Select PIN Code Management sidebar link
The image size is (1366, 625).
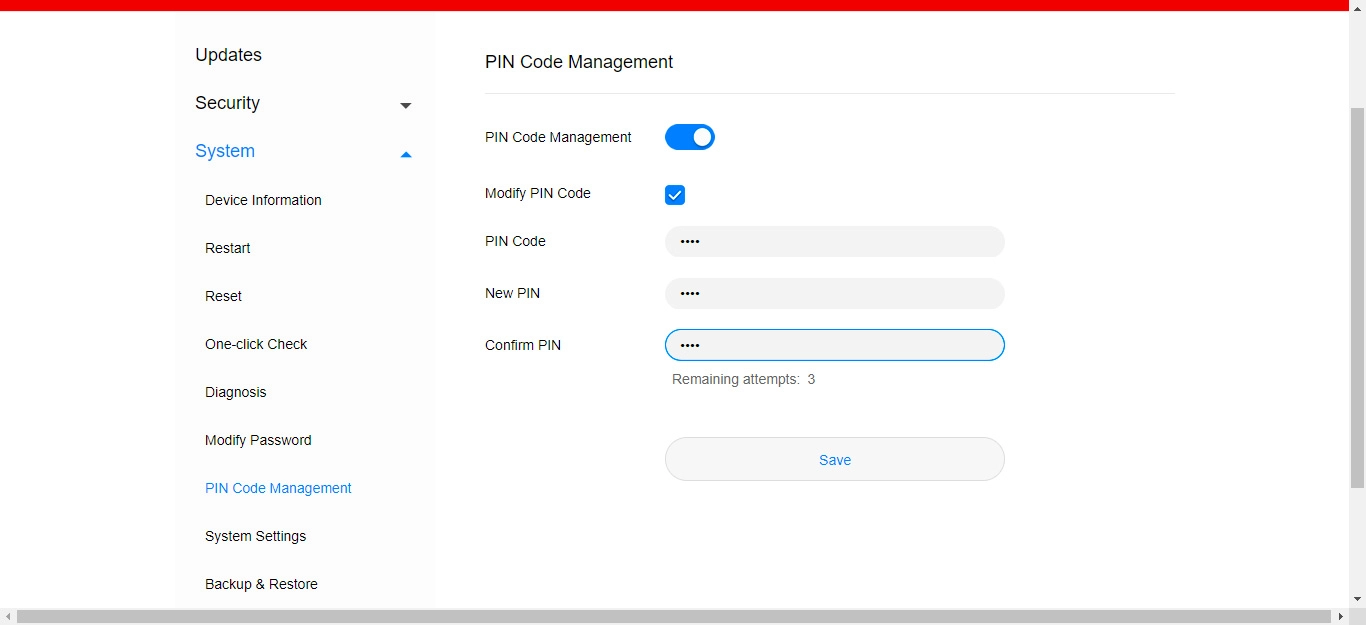coord(278,488)
